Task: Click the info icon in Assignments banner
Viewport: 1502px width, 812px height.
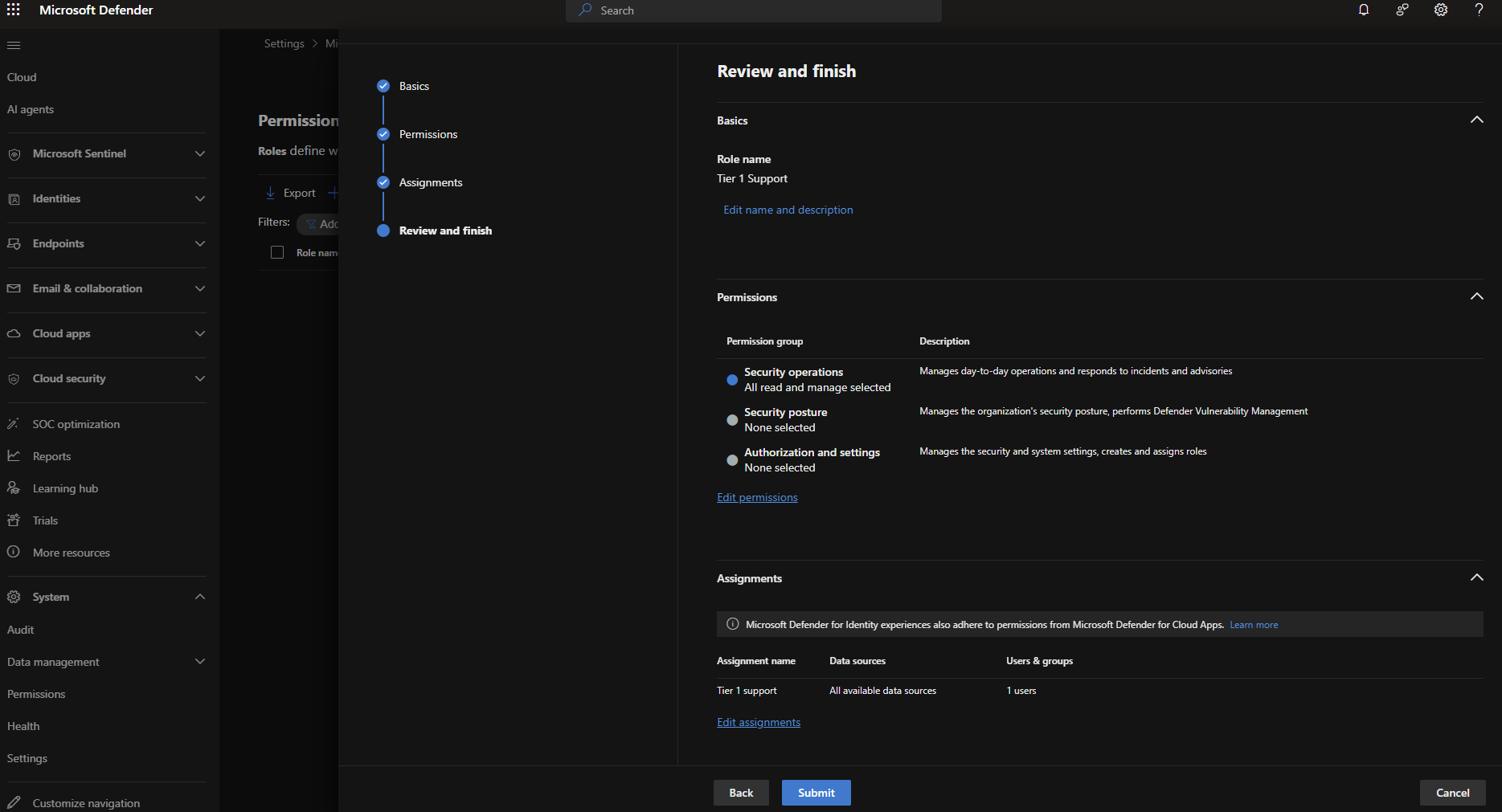Action: (732, 624)
